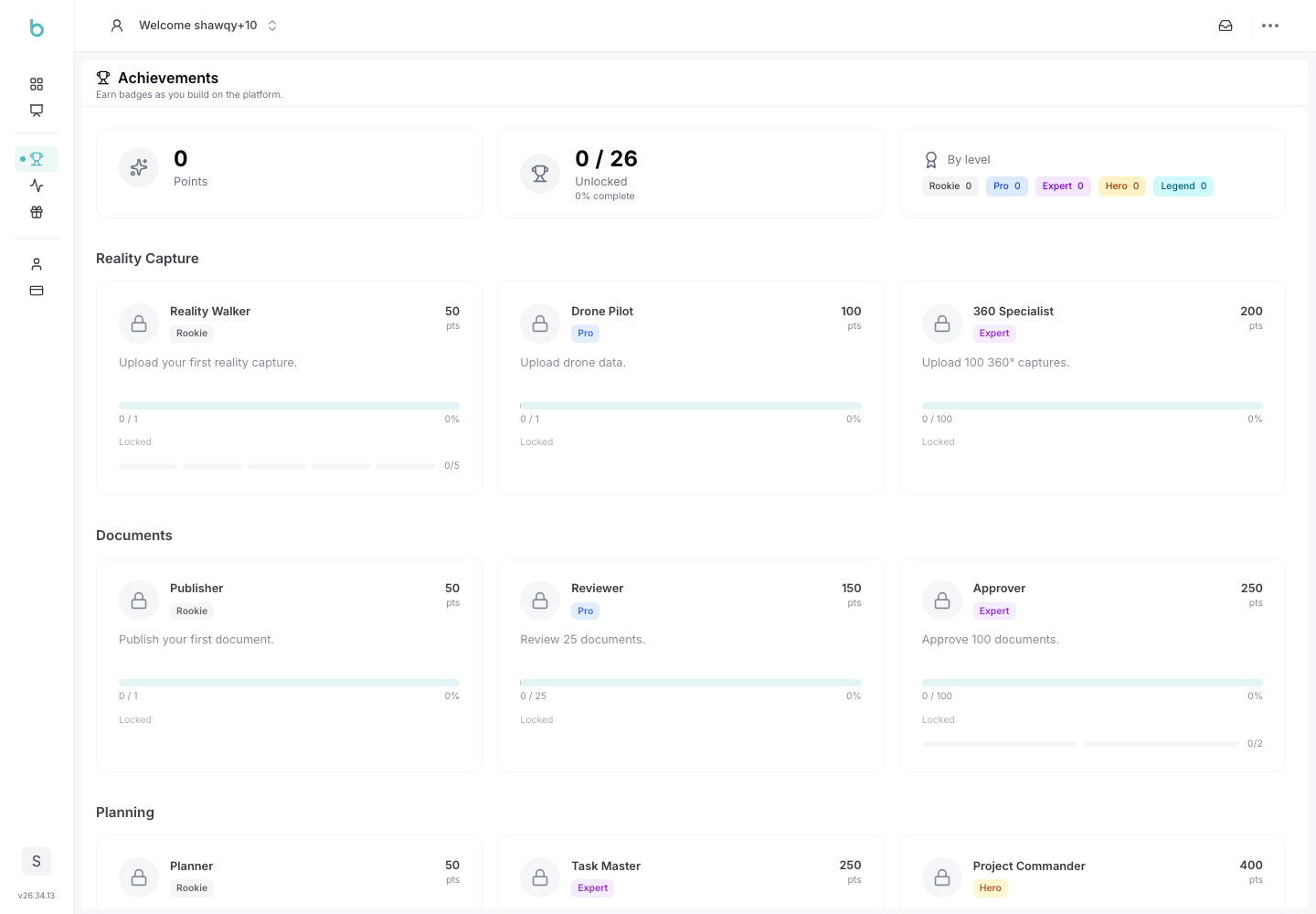Click the Approver 0/2 tier bar

(1080, 744)
